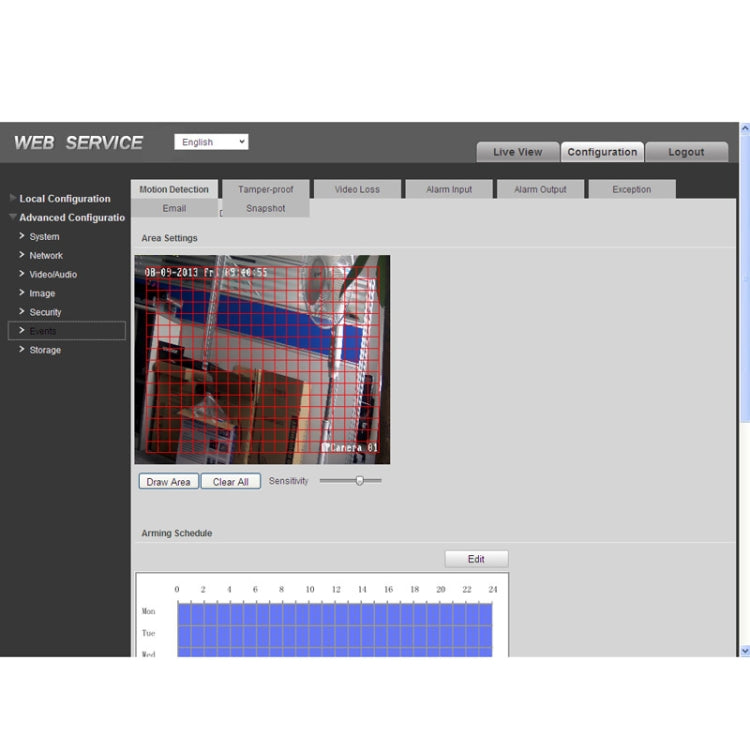Collapse the Advanced Configuration section
This screenshot has height=750, width=750.
[13, 217]
